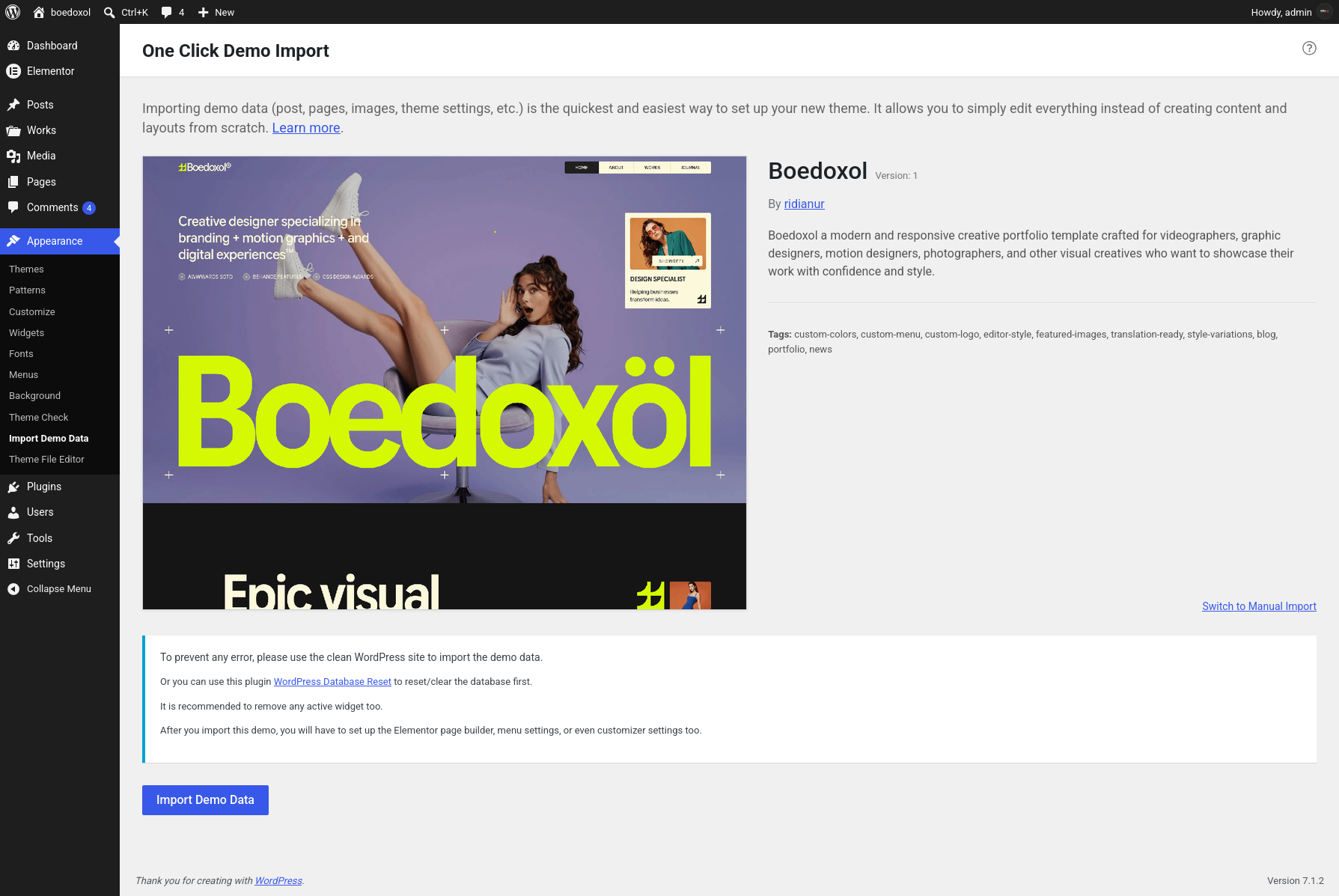
Task: Click the Tools wrench icon
Action: pyautogui.click(x=13, y=538)
